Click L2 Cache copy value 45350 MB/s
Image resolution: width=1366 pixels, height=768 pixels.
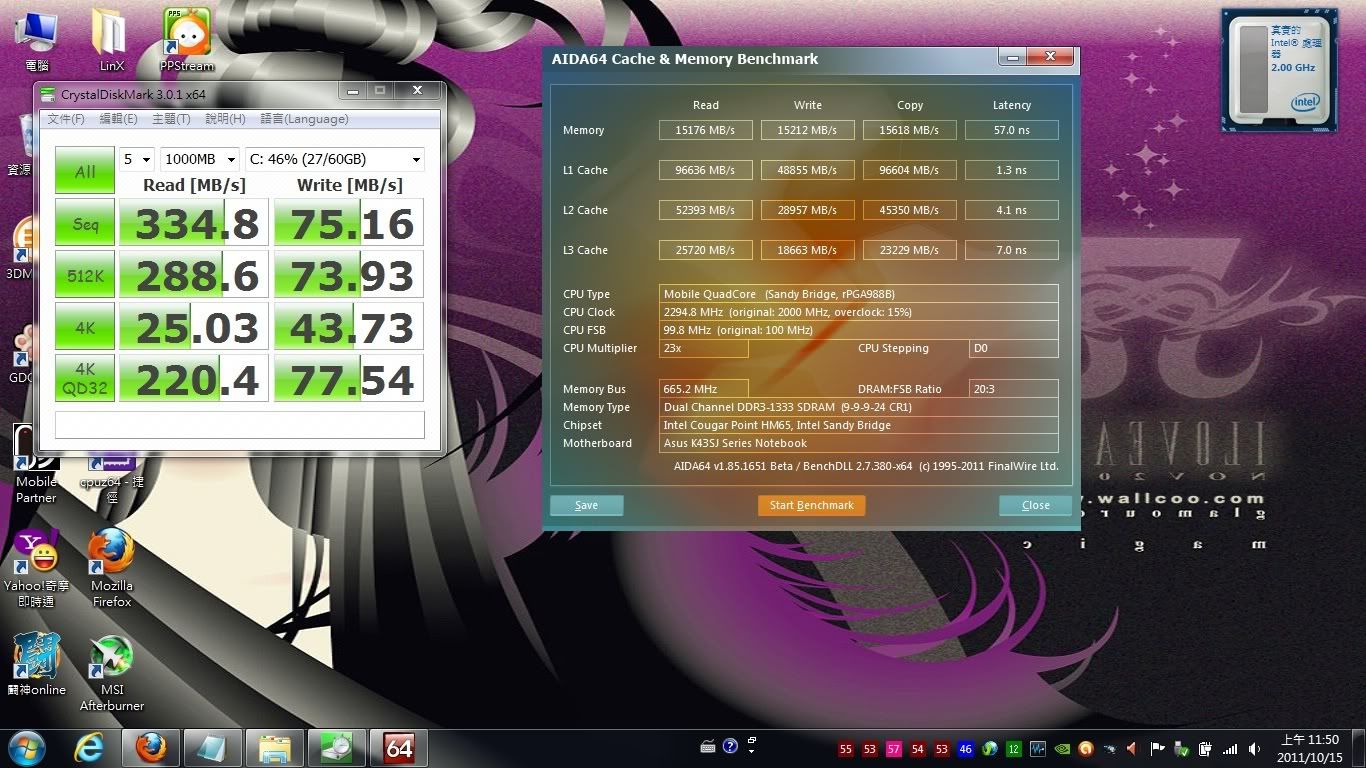pyautogui.click(x=910, y=210)
